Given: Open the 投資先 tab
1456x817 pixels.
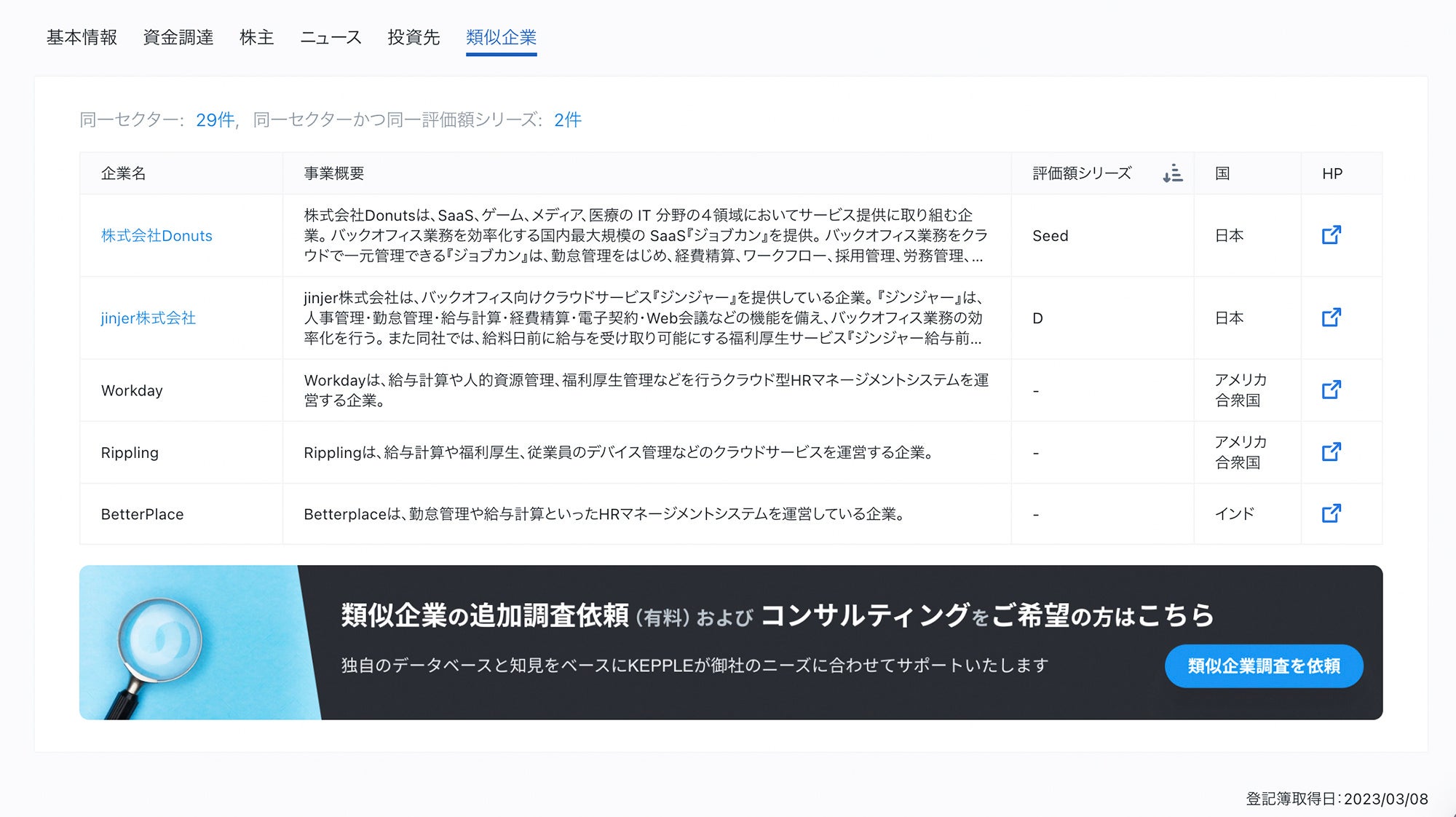Looking at the screenshot, I should [413, 37].
